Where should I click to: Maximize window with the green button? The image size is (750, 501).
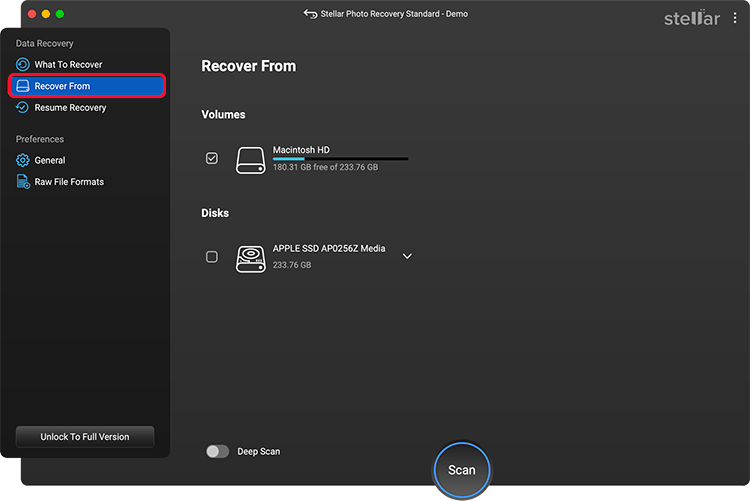coord(60,14)
